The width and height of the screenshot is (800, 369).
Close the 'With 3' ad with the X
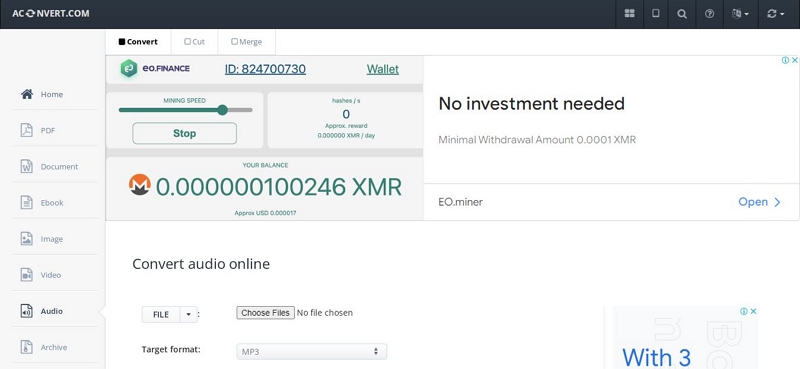[x=753, y=311]
